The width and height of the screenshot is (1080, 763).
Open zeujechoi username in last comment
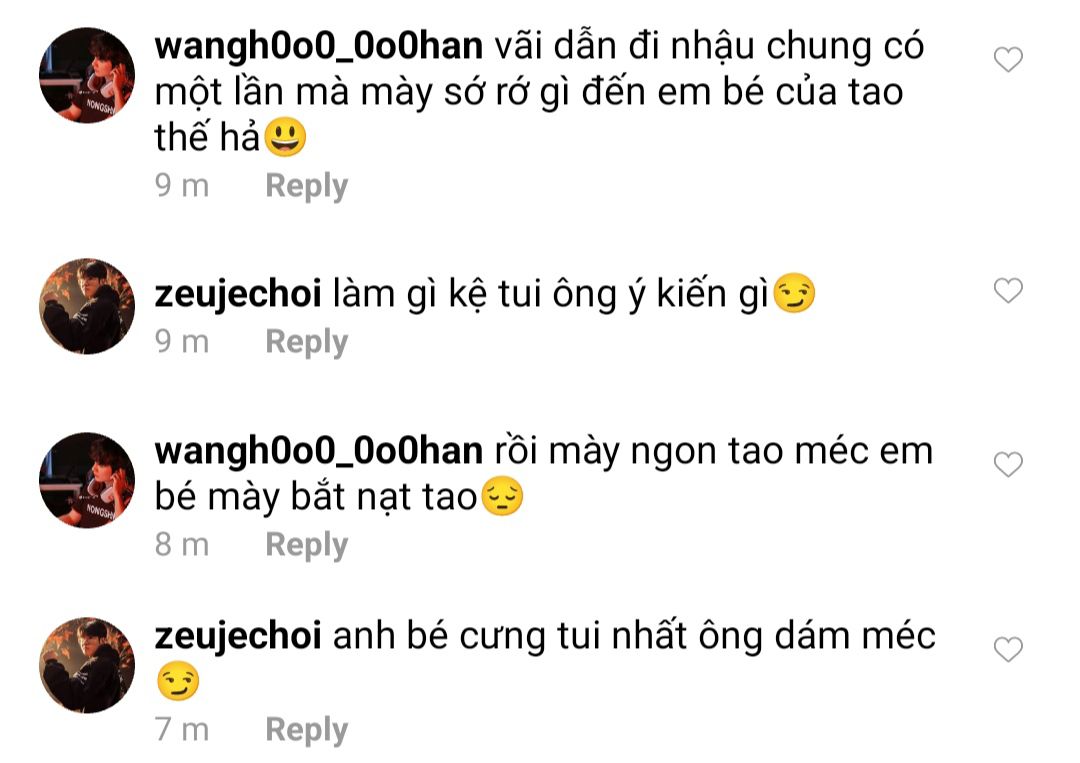pos(238,636)
